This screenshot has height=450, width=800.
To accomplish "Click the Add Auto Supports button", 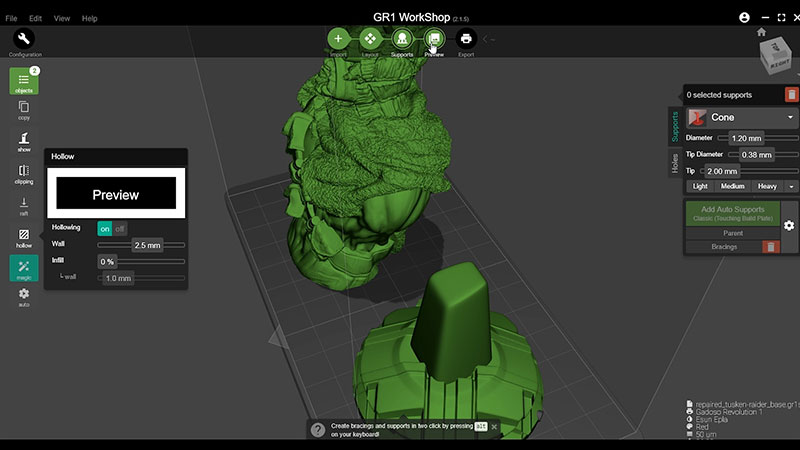I will [x=732, y=212].
